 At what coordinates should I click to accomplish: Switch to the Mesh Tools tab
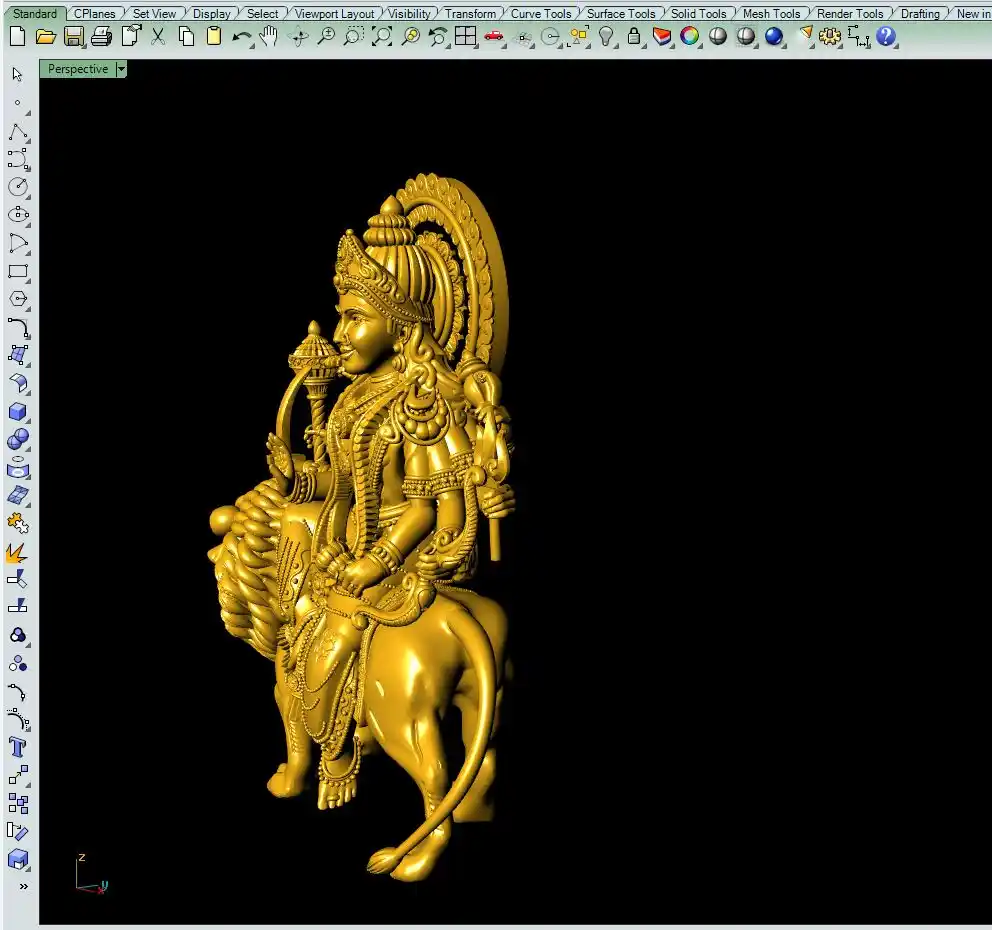click(771, 14)
